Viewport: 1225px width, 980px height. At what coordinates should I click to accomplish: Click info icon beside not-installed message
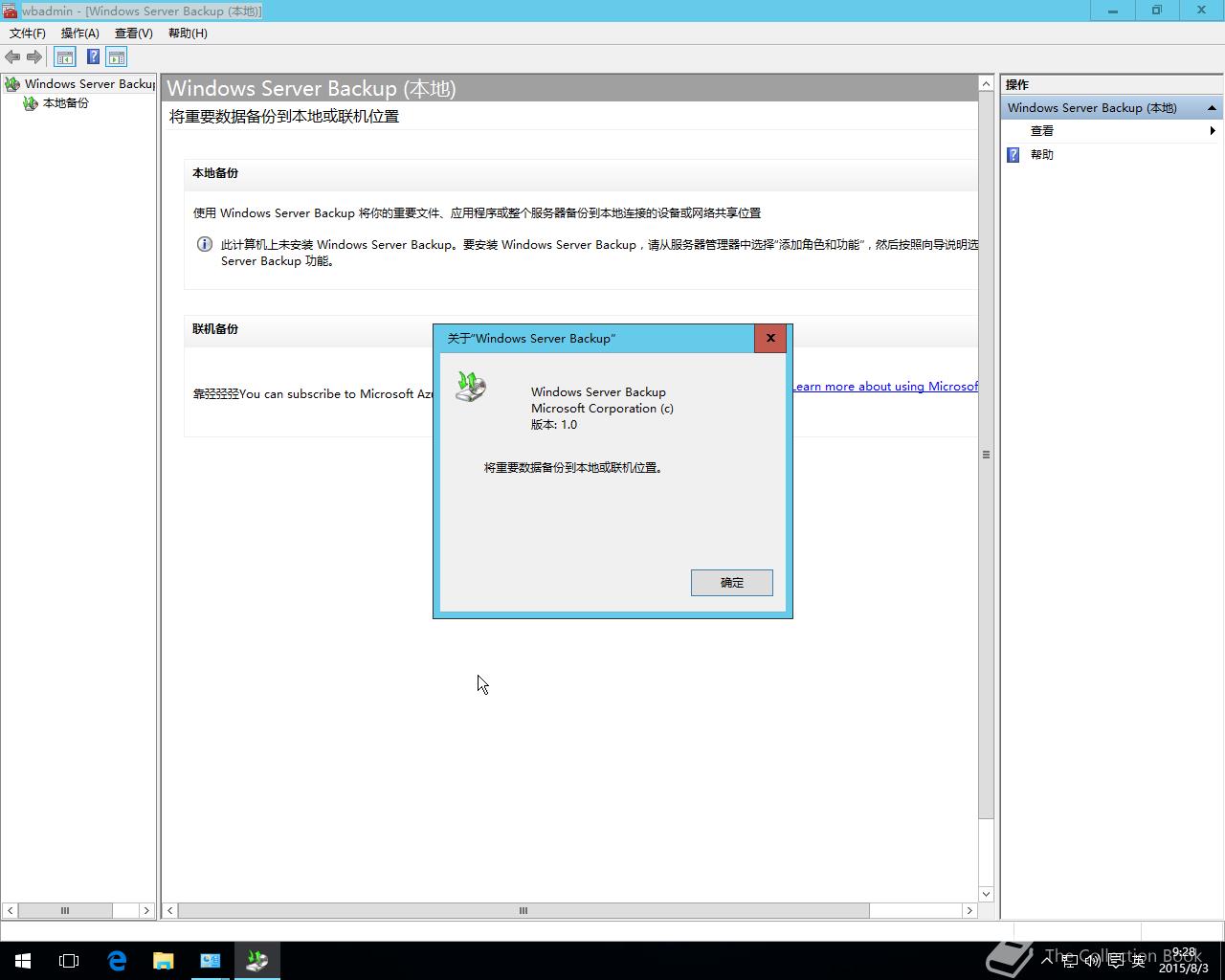tap(204, 244)
